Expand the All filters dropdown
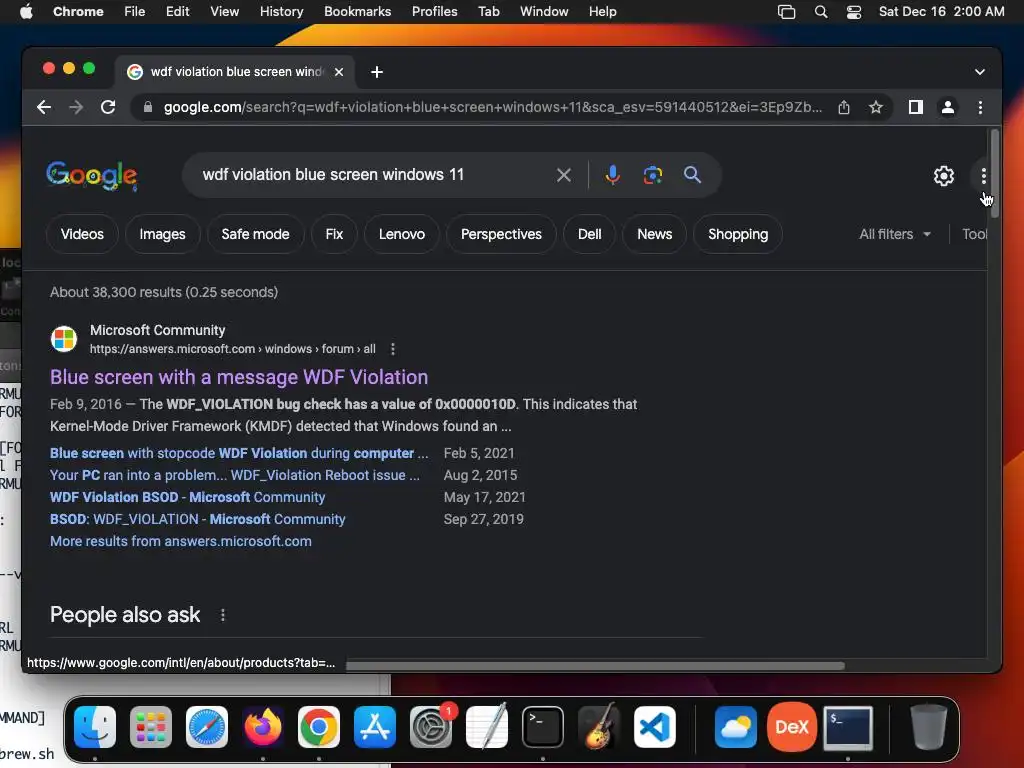Viewport: 1024px width, 768px height. 895,234
